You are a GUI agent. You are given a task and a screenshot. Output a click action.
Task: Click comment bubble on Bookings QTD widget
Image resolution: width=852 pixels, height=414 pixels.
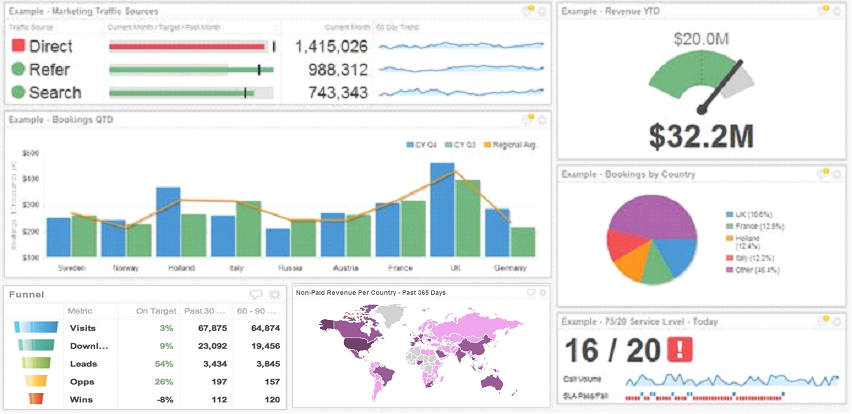tap(528, 119)
